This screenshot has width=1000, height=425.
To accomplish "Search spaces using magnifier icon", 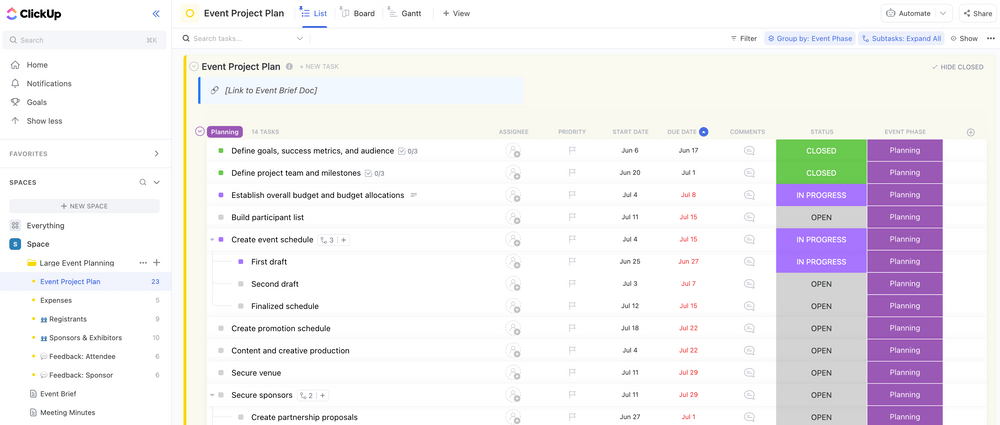I will coord(142,182).
